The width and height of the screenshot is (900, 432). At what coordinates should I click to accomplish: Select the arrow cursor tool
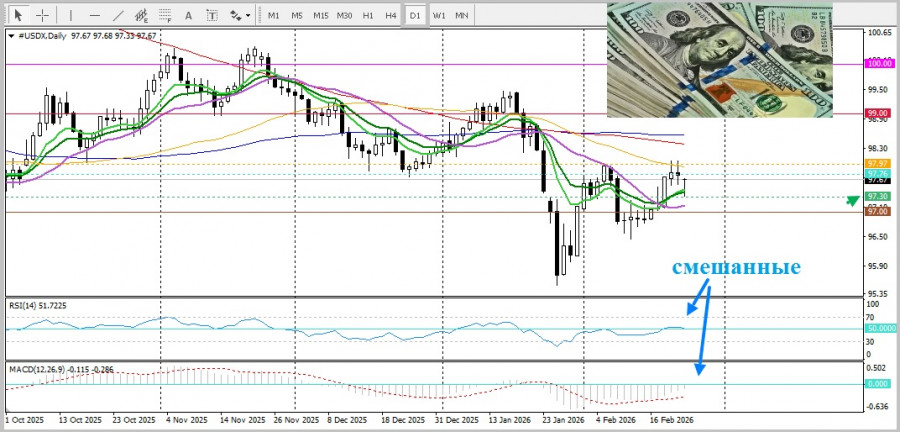[17, 15]
